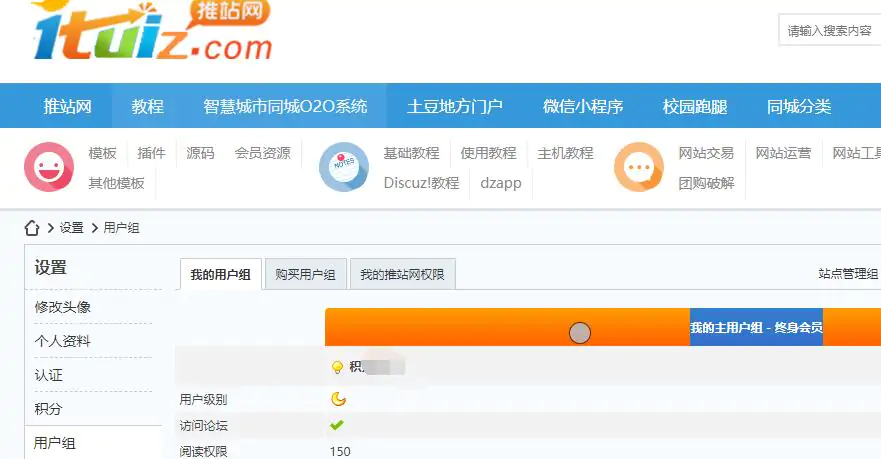Click the 150 reading permission value
Screen dimensions: 881x459
[x=340, y=451]
